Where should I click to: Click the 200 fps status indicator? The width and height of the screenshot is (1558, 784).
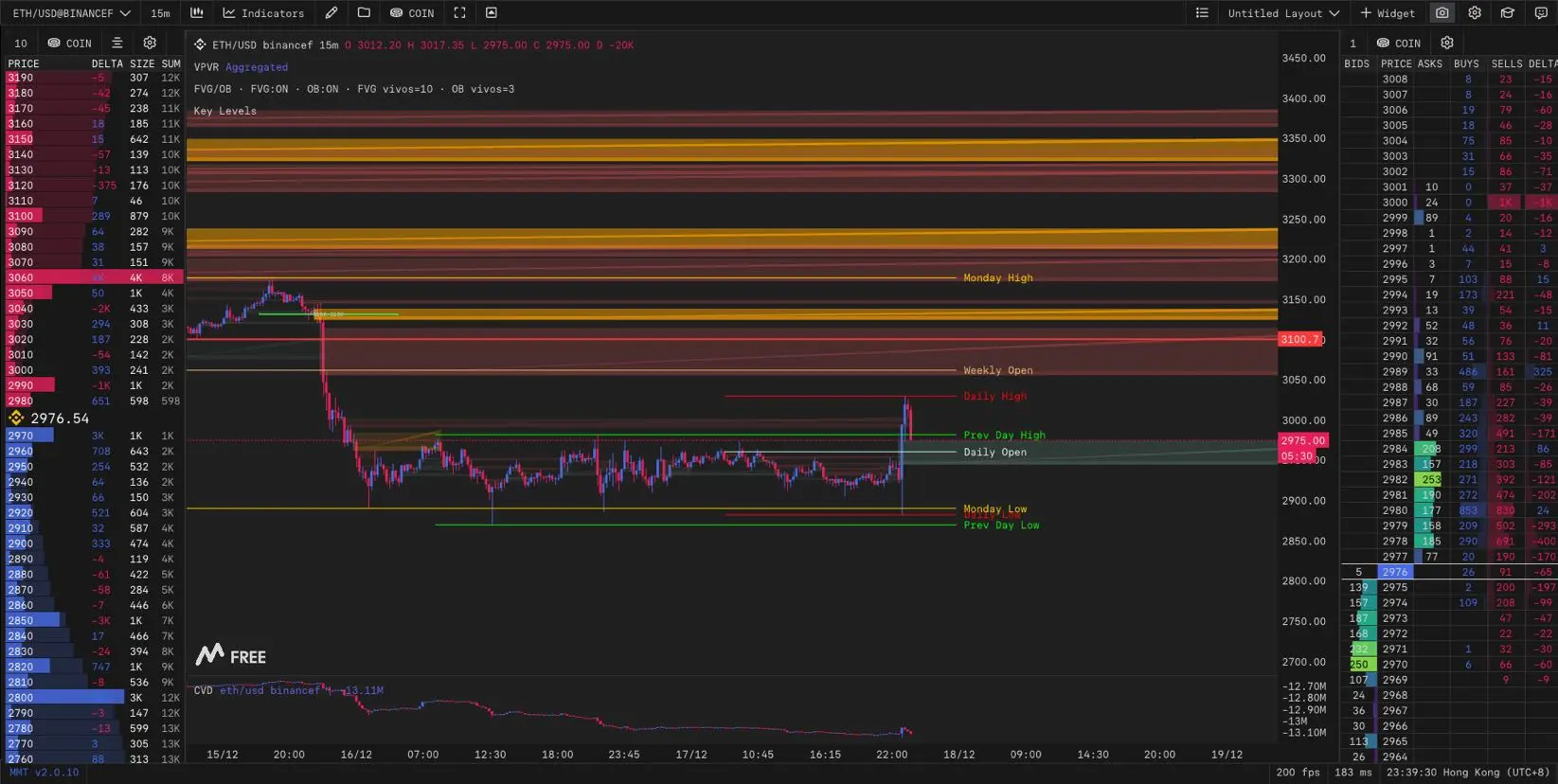(x=1298, y=773)
